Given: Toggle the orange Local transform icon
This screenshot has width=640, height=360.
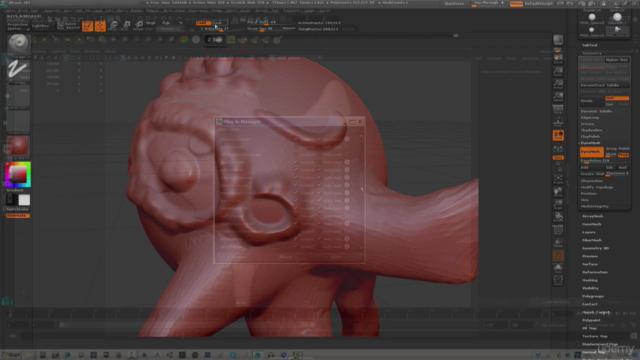Looking at the screenshot, I should (x=558, y=135).
